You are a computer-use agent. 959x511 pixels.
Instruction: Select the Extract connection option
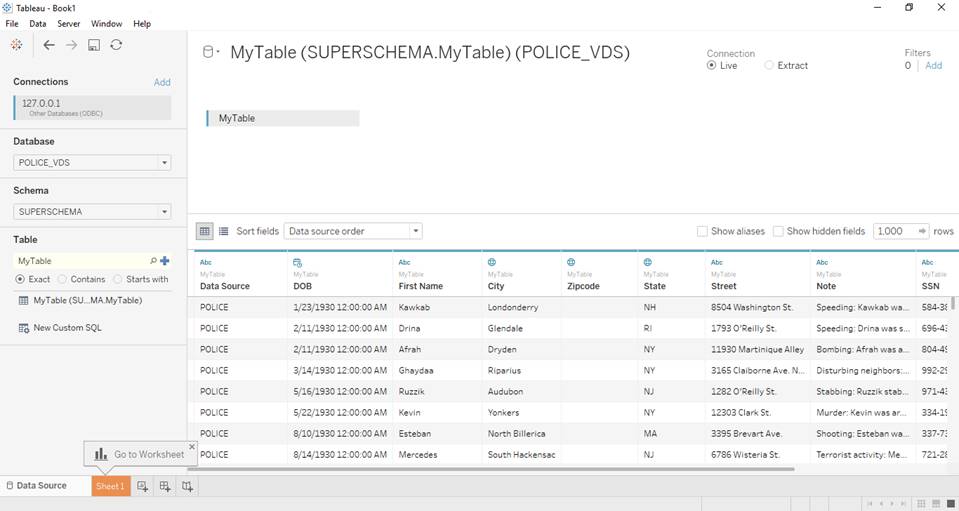click(x=769, y=65)
